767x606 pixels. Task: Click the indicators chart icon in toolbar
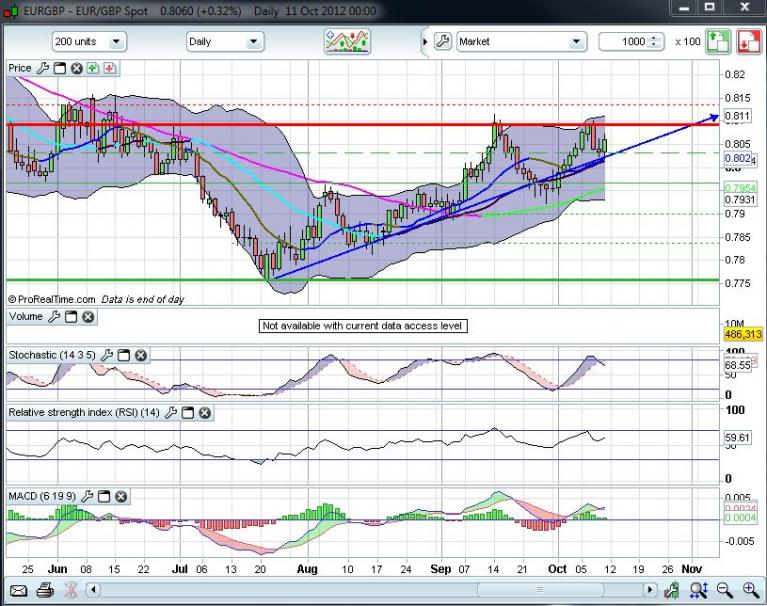(x=346, y=42)
